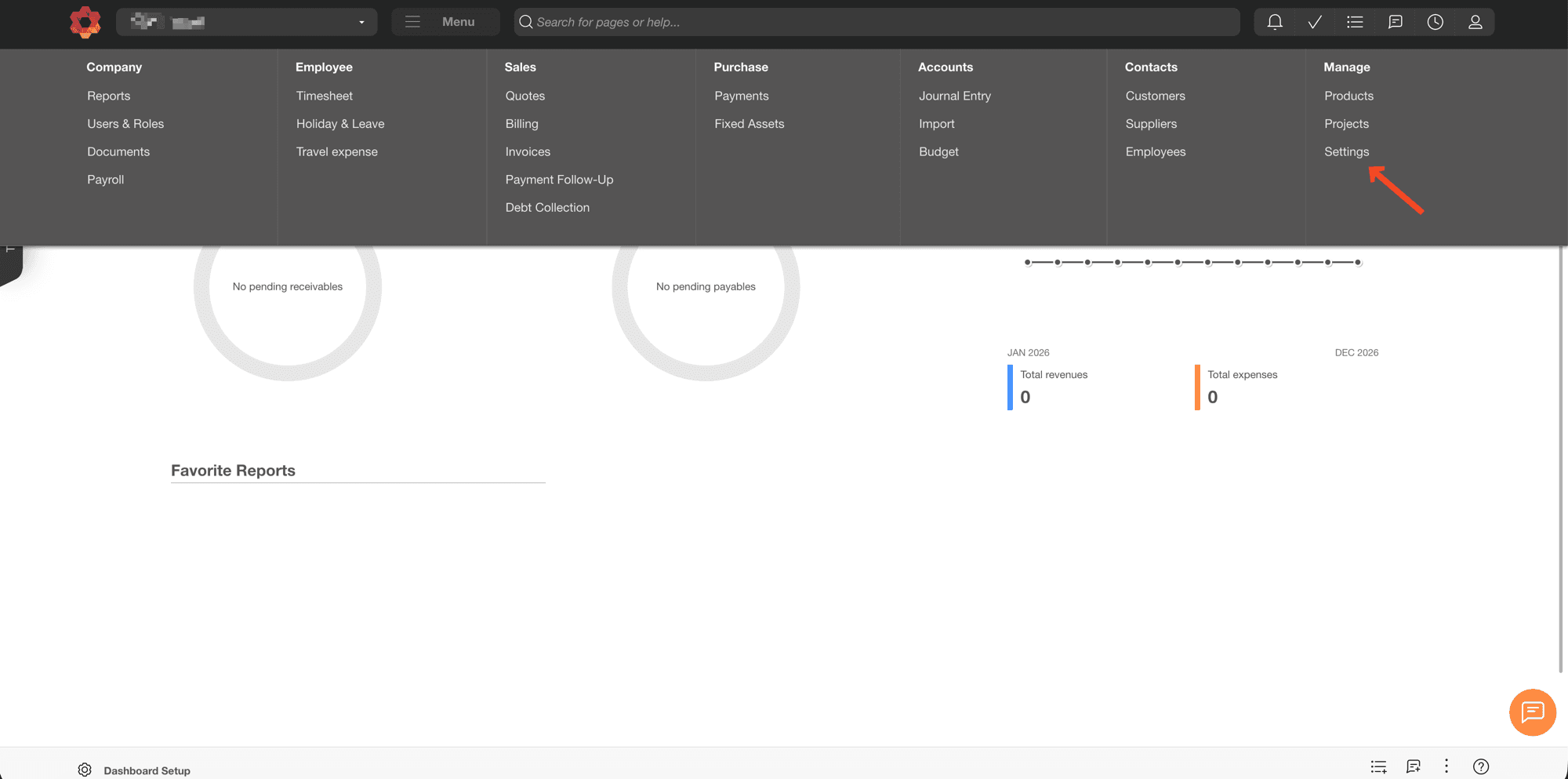Open Quotes under Sales
This screenshot has height=779, width=1568.
click(525, 96)
